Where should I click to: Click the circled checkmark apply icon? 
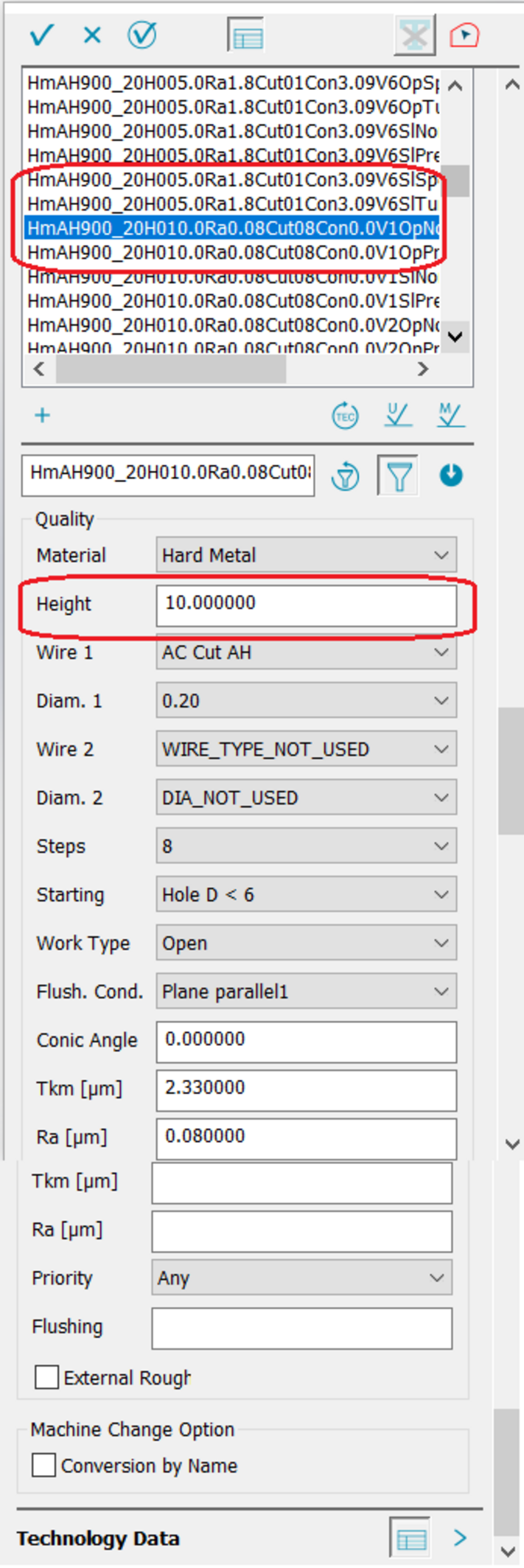[142, 35]
